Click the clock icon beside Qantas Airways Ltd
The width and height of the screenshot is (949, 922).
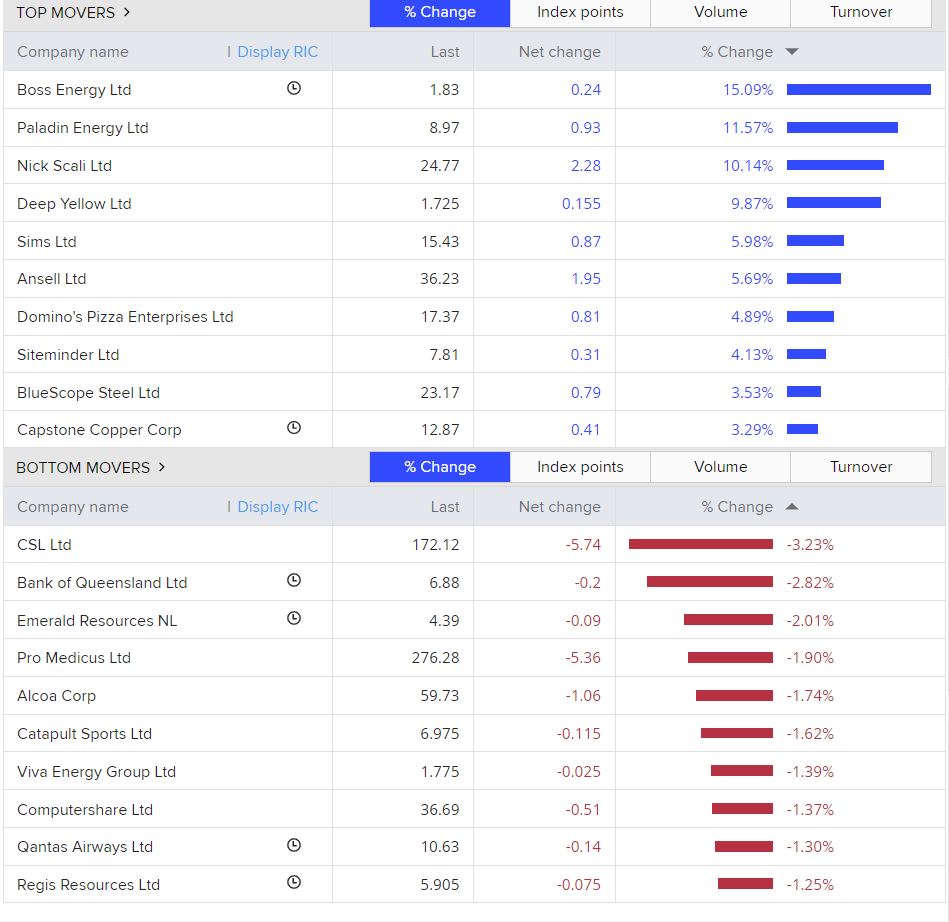(x=293, y=846)
